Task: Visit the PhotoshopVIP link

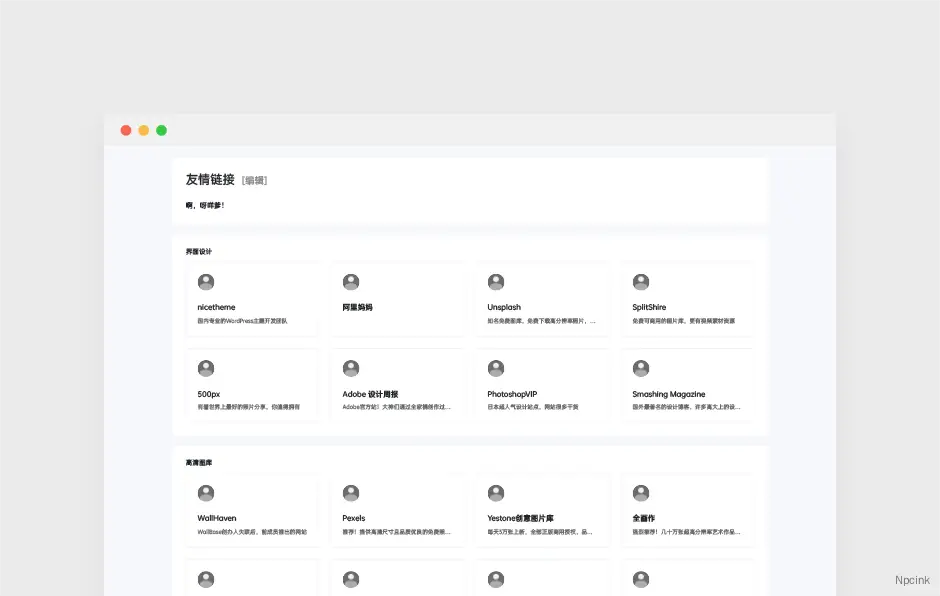Action: click(512, 394)
